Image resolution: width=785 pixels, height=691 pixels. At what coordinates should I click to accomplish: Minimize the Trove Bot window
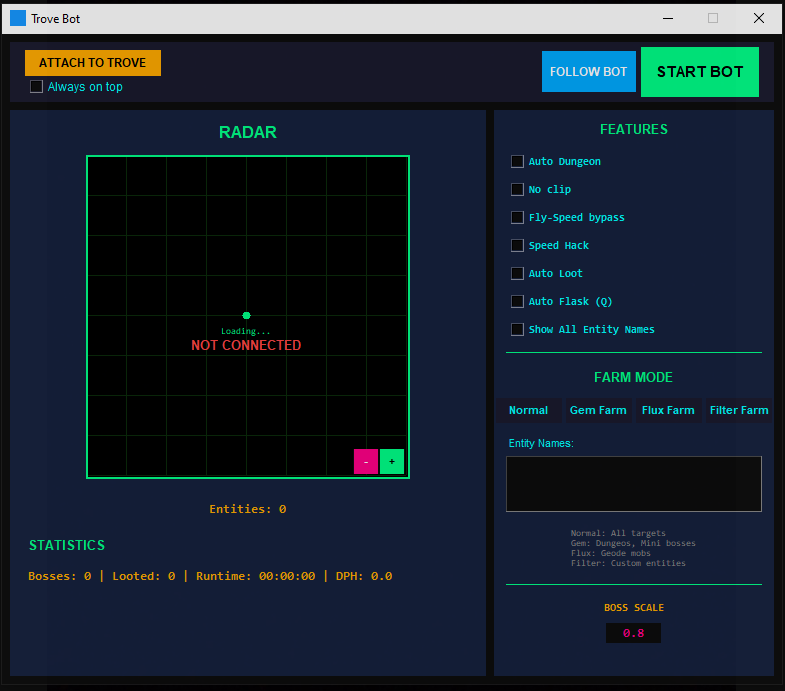[x=668, y=19]
